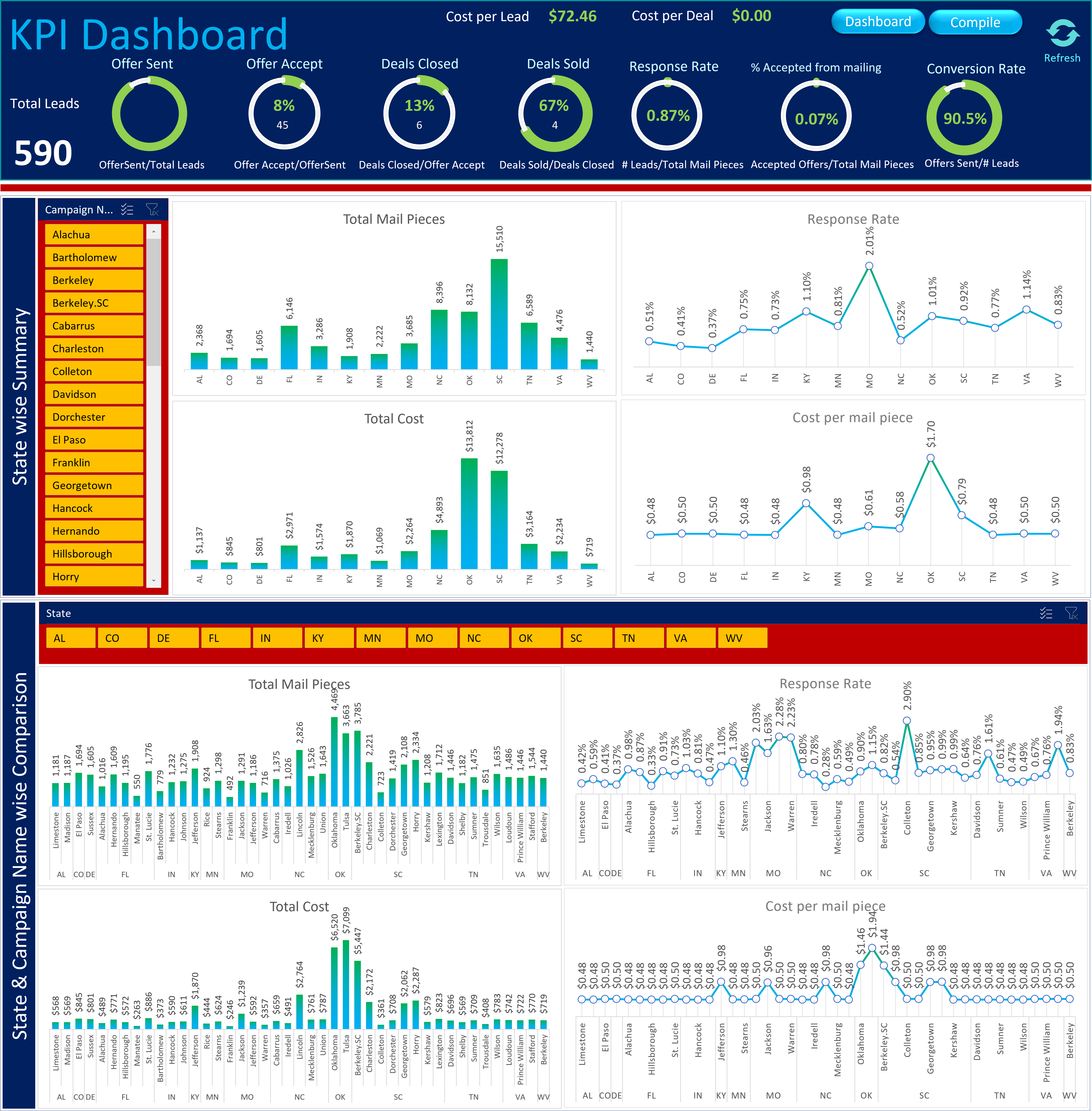
Task: Open the Dashboard button
Action: (877, 22)
